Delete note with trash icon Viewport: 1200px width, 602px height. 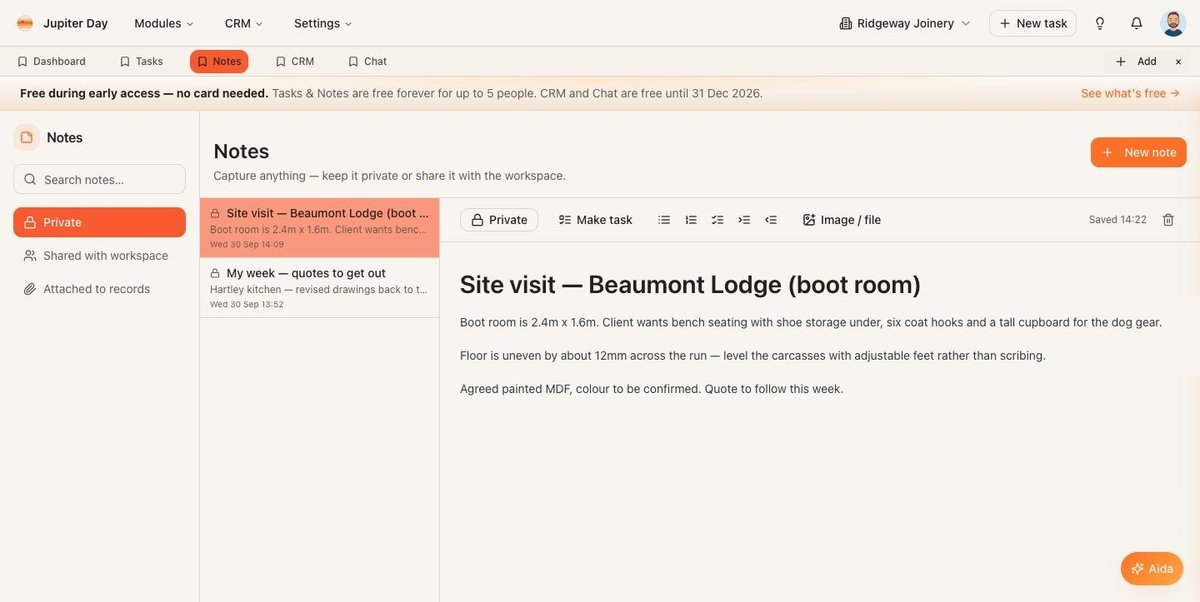[1168, 220]
